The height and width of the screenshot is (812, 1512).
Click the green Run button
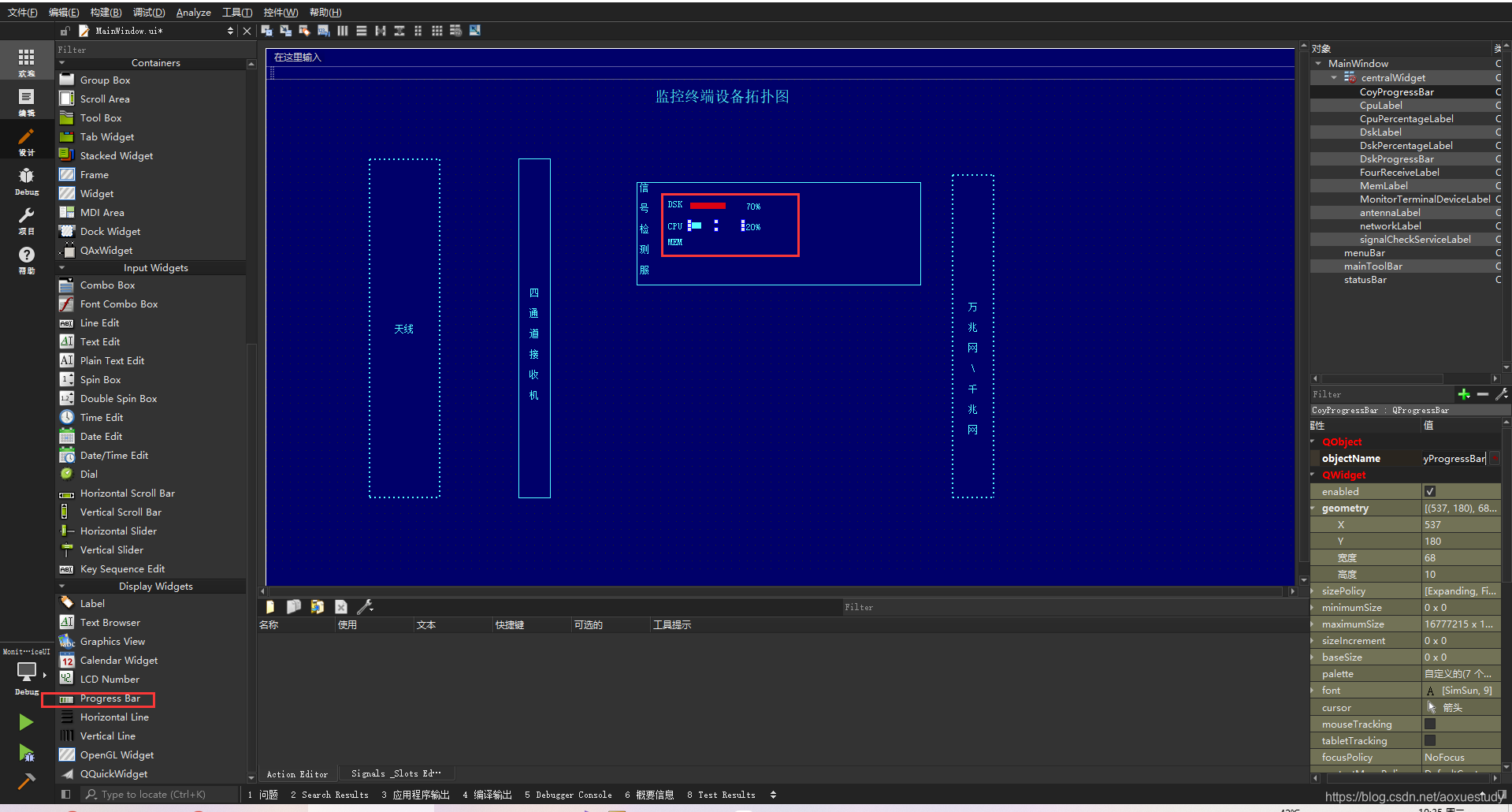point(26,722)
